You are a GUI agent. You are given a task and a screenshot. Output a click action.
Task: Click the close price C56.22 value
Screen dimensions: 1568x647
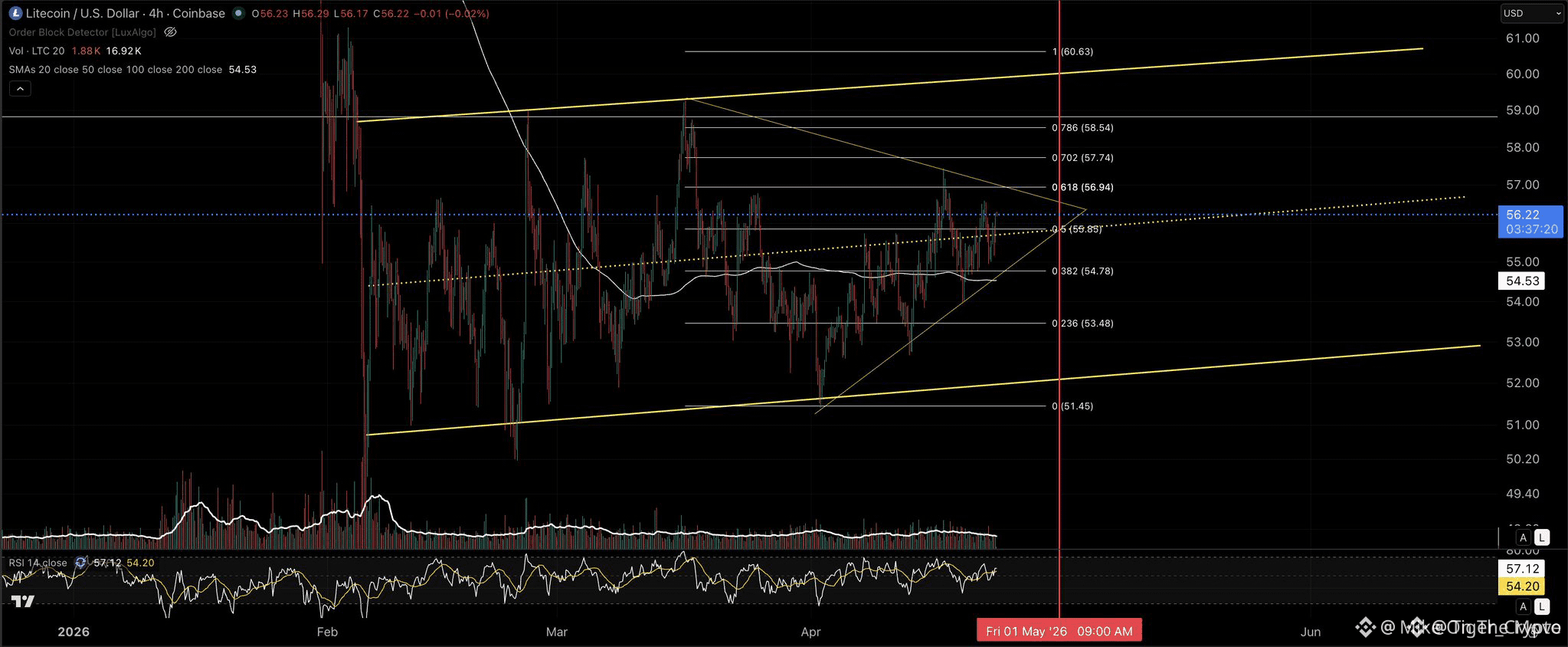point(391,13)
